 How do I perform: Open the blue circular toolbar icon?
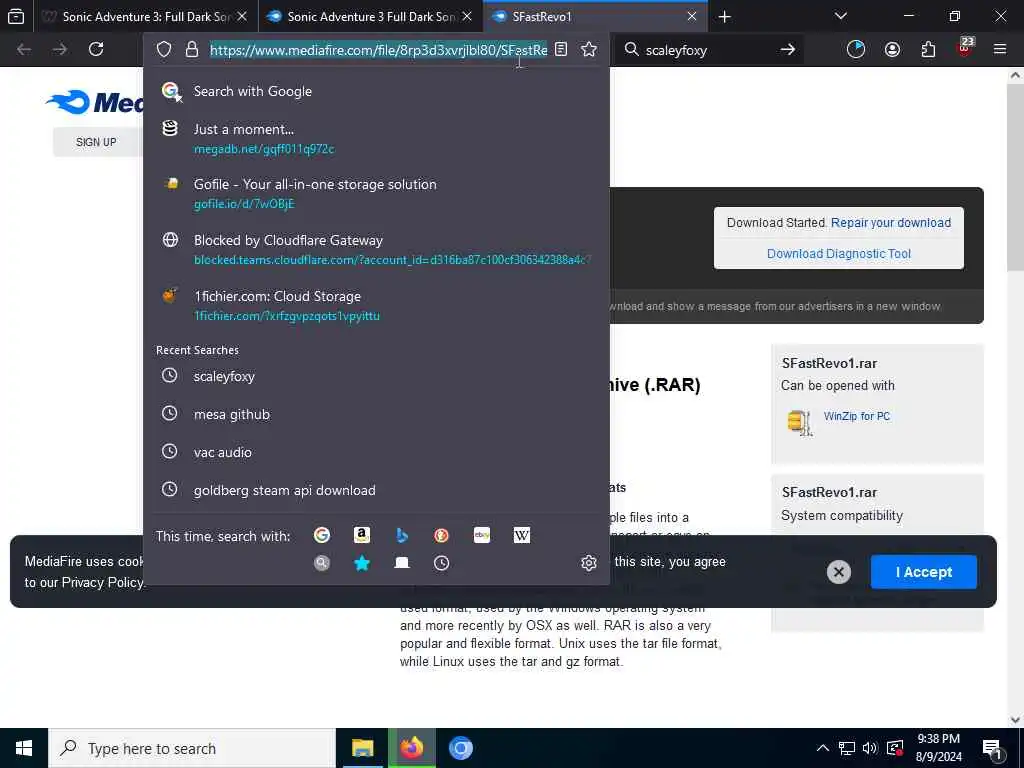tap(856, 50)
